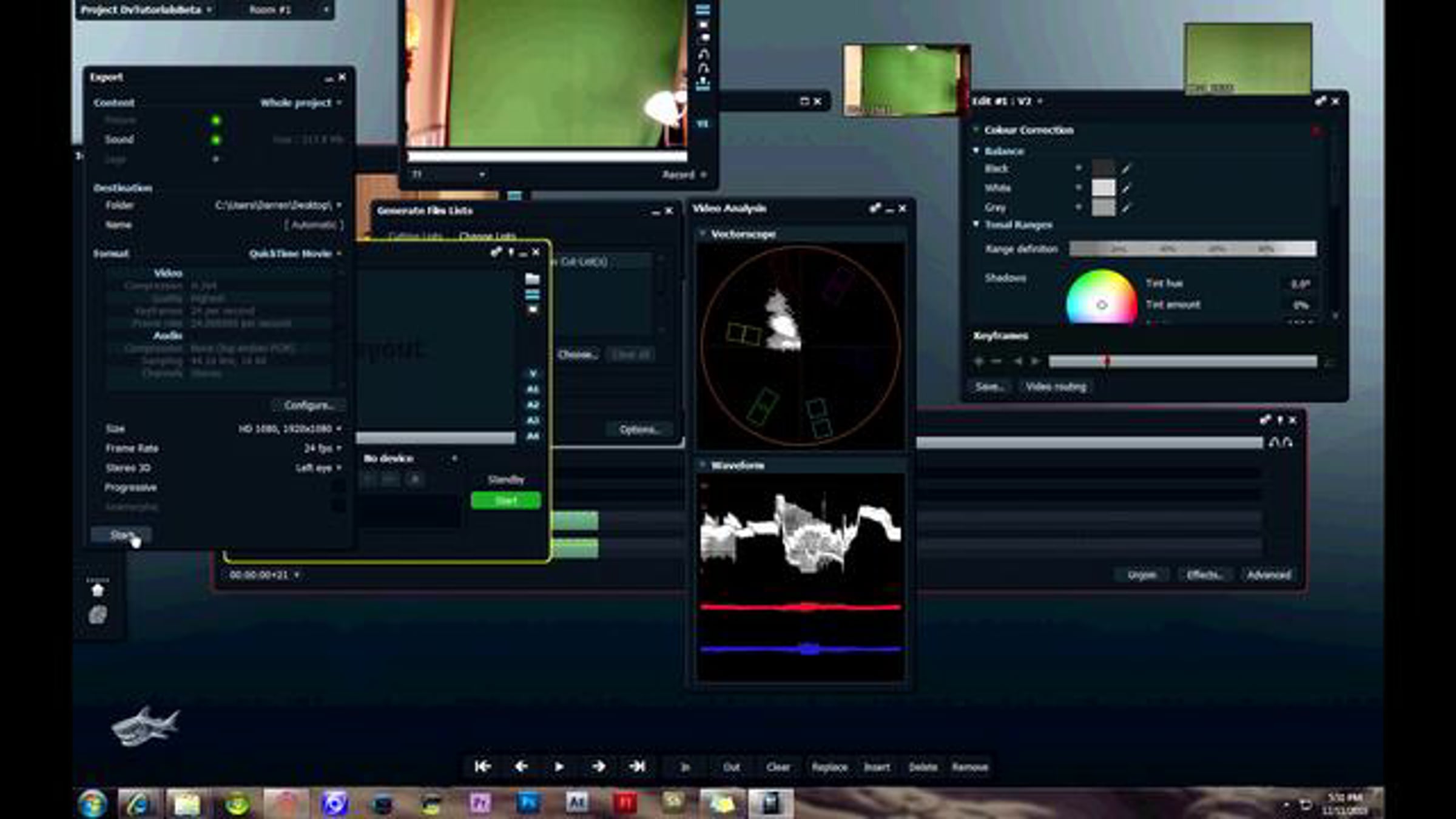
Task: Click the Effects... button on the timeline
Action: [1205, 575]
